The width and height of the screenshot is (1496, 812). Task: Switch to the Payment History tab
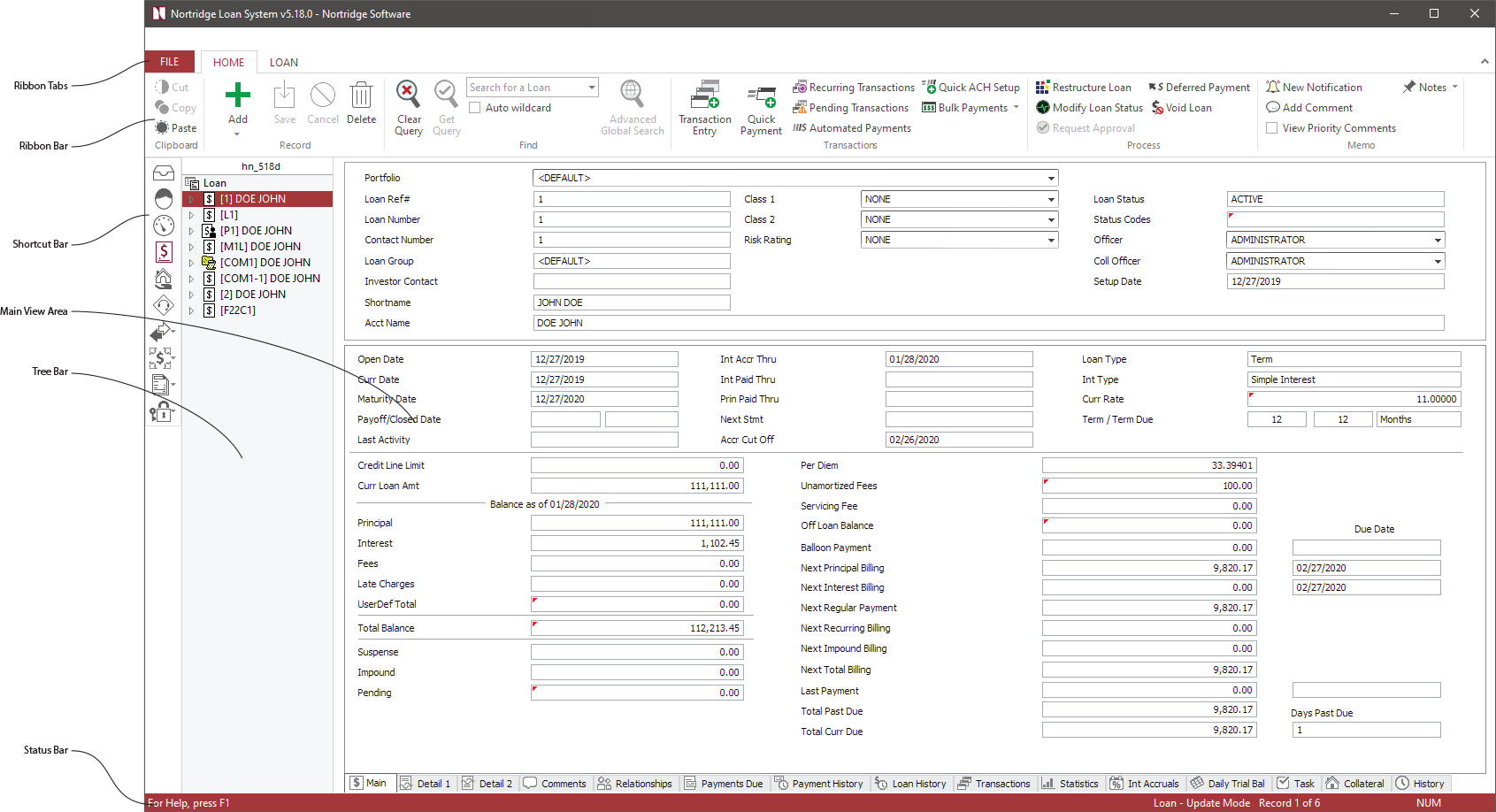[819, 784]
